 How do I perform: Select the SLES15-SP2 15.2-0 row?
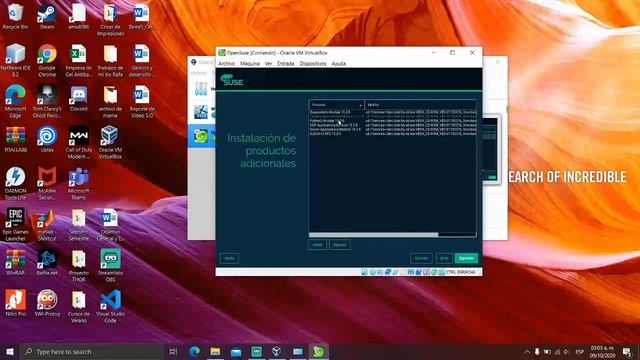coord(393,133)
